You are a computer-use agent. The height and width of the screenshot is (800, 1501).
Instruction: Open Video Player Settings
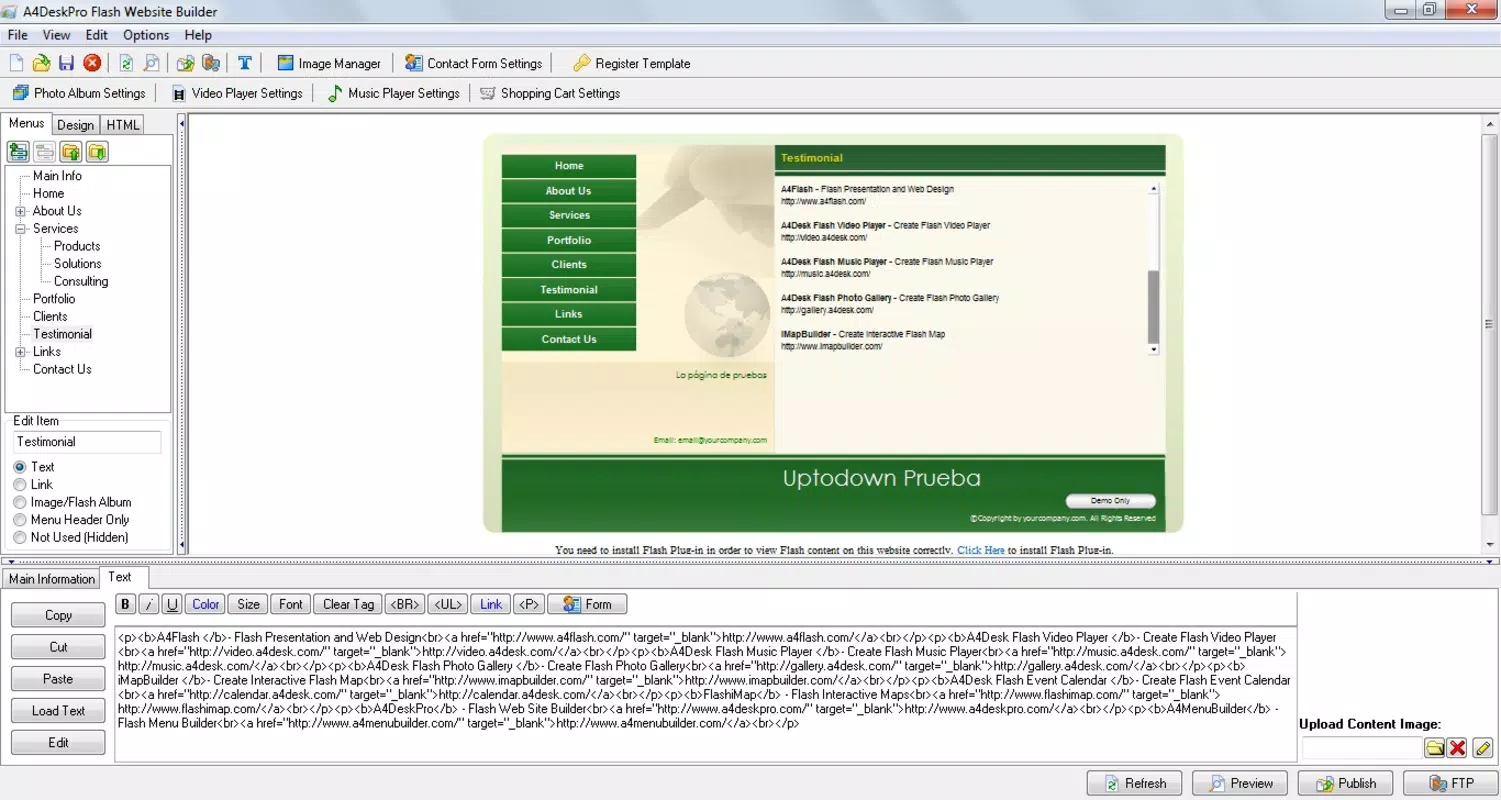[237, 93]
